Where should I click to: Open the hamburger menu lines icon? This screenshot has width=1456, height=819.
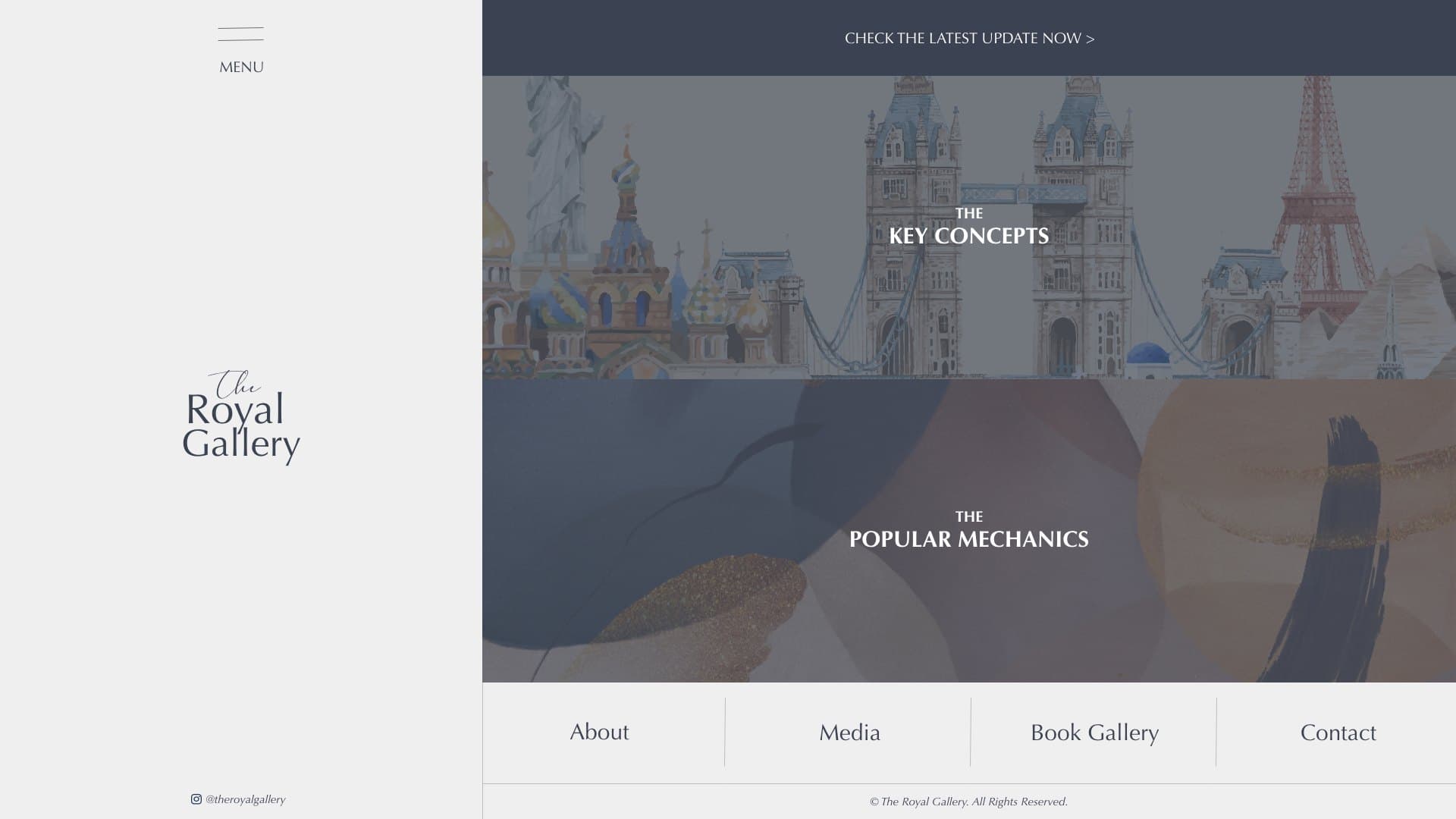[x=240, y=34]
